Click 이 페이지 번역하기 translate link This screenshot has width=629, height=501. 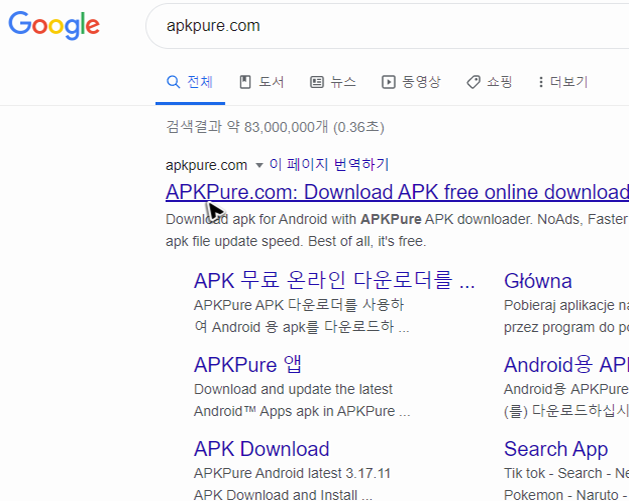tap(329, 164)
